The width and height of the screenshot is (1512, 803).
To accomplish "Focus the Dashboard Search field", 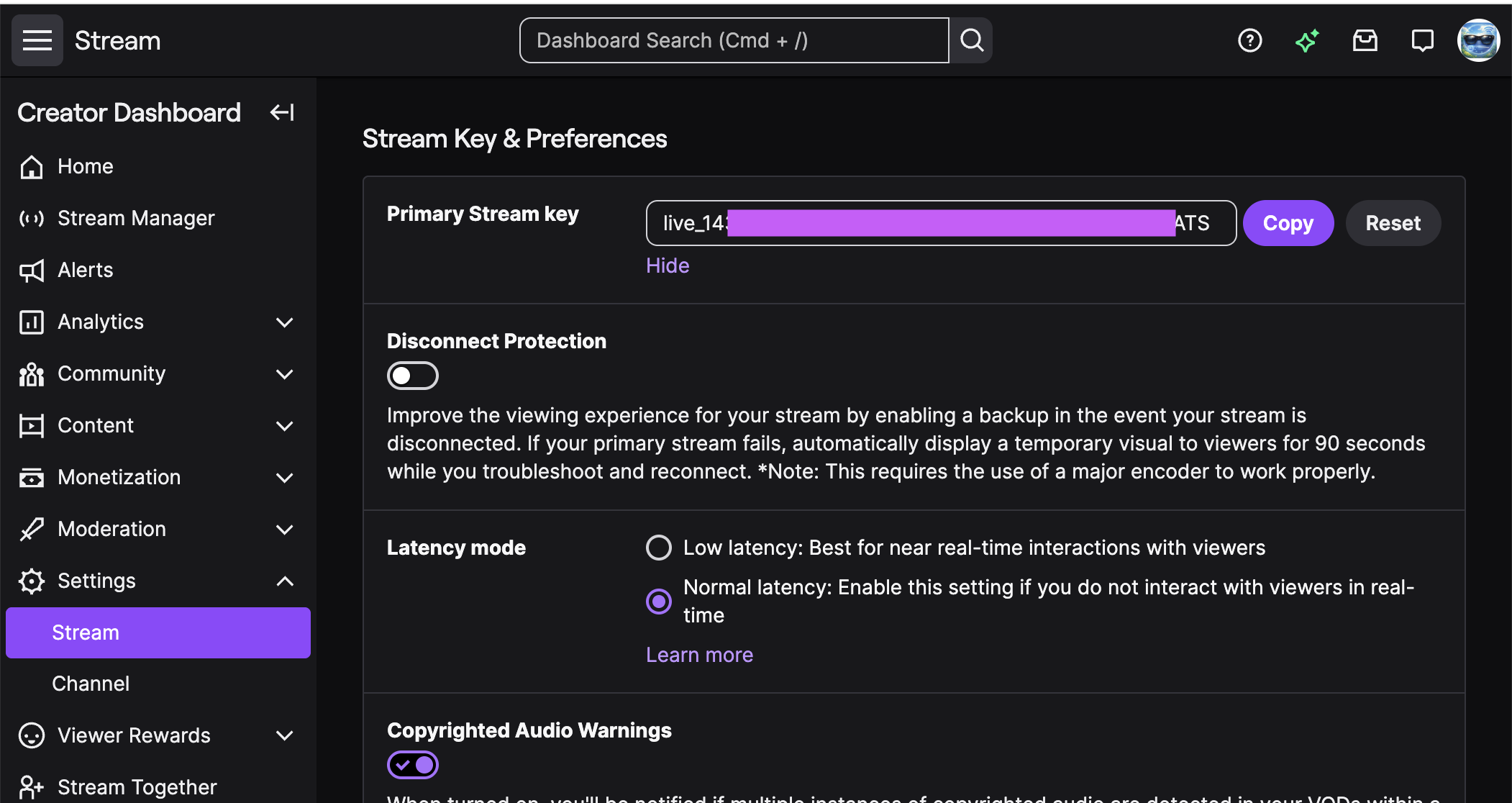I will click(x=734, y=40).
